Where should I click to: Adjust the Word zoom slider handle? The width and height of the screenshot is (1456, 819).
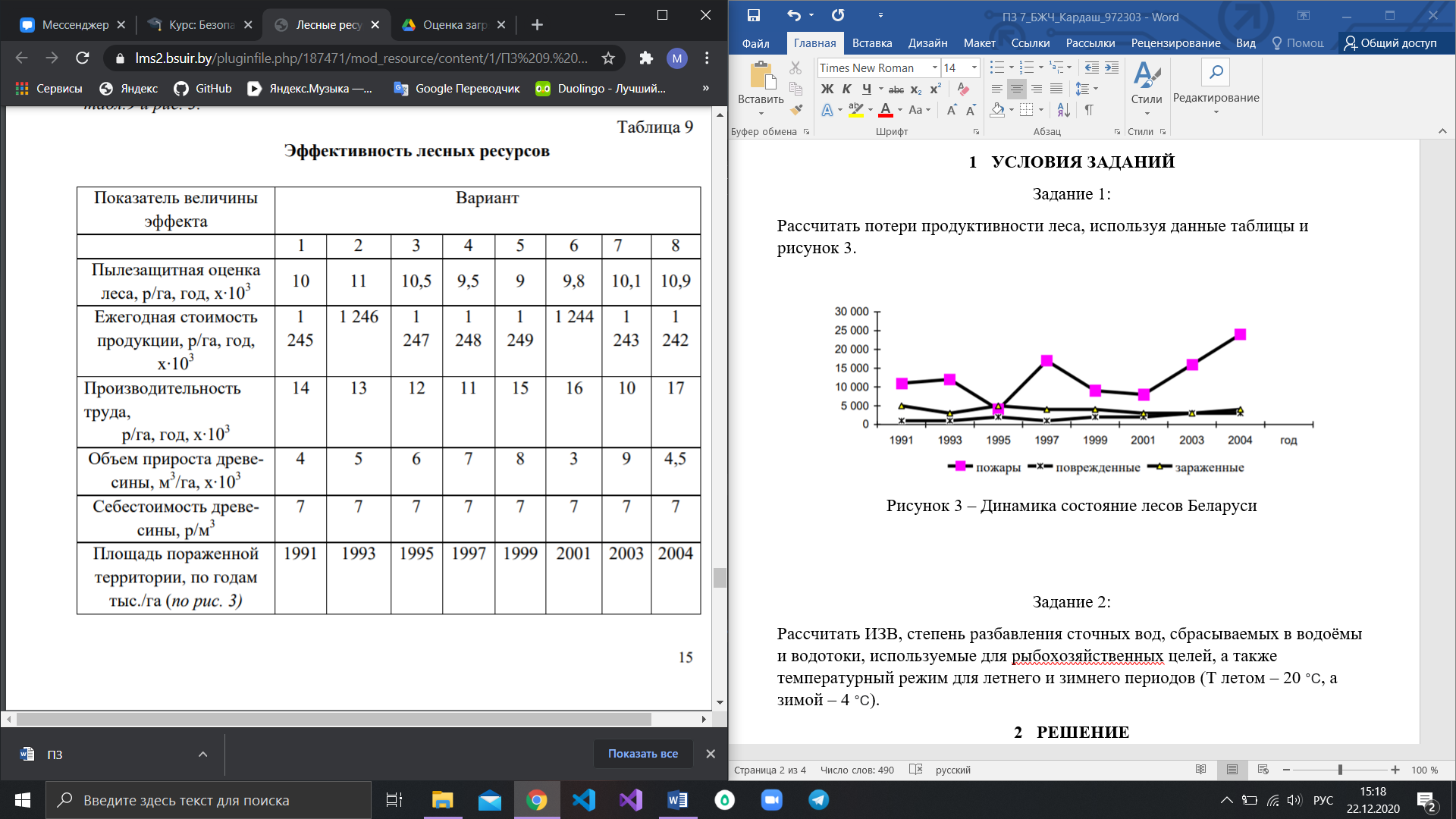[x=1340, y=770]
